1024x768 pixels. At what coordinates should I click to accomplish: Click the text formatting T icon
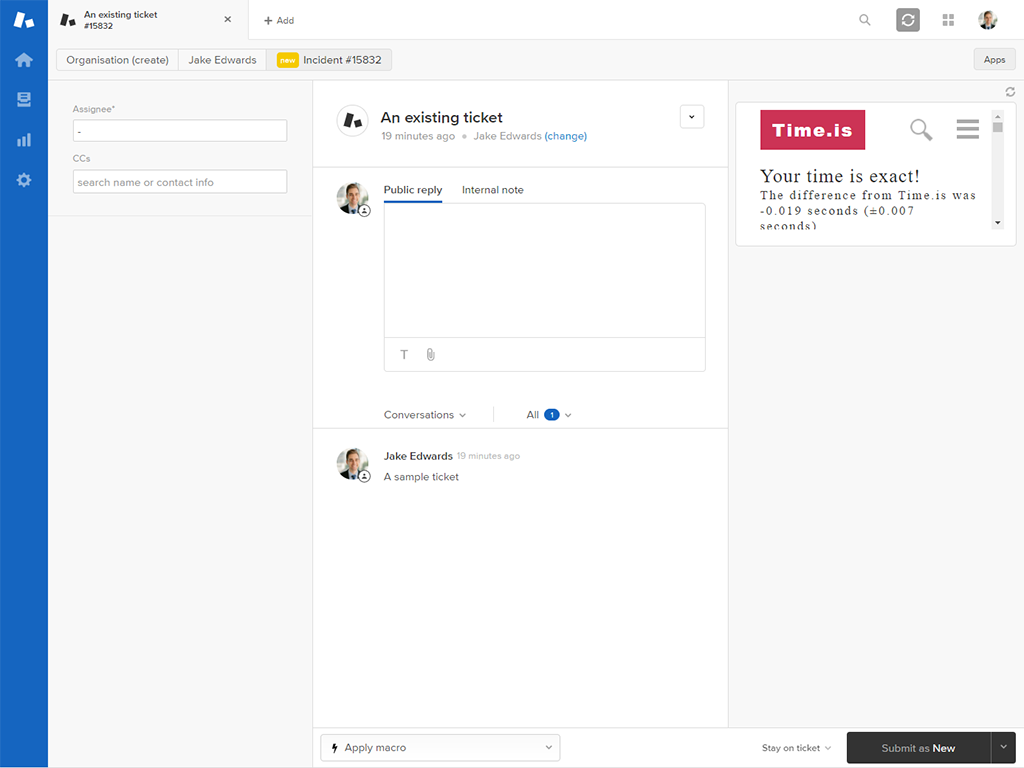[404, 355]
